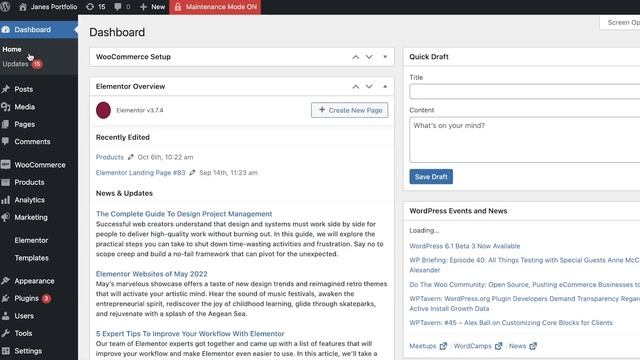Open the Screen Options dropdown tab
Viewport: 640px width, 360px height.
620,22
